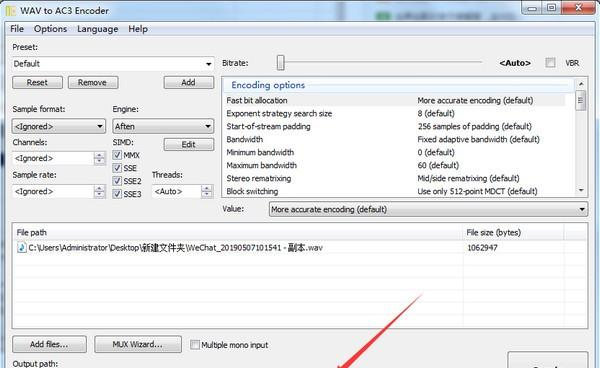The height and width of the screenshot is (368, 600).
Task: Click encoding options scrollbar up arrow
Action: tap(581, 84)
